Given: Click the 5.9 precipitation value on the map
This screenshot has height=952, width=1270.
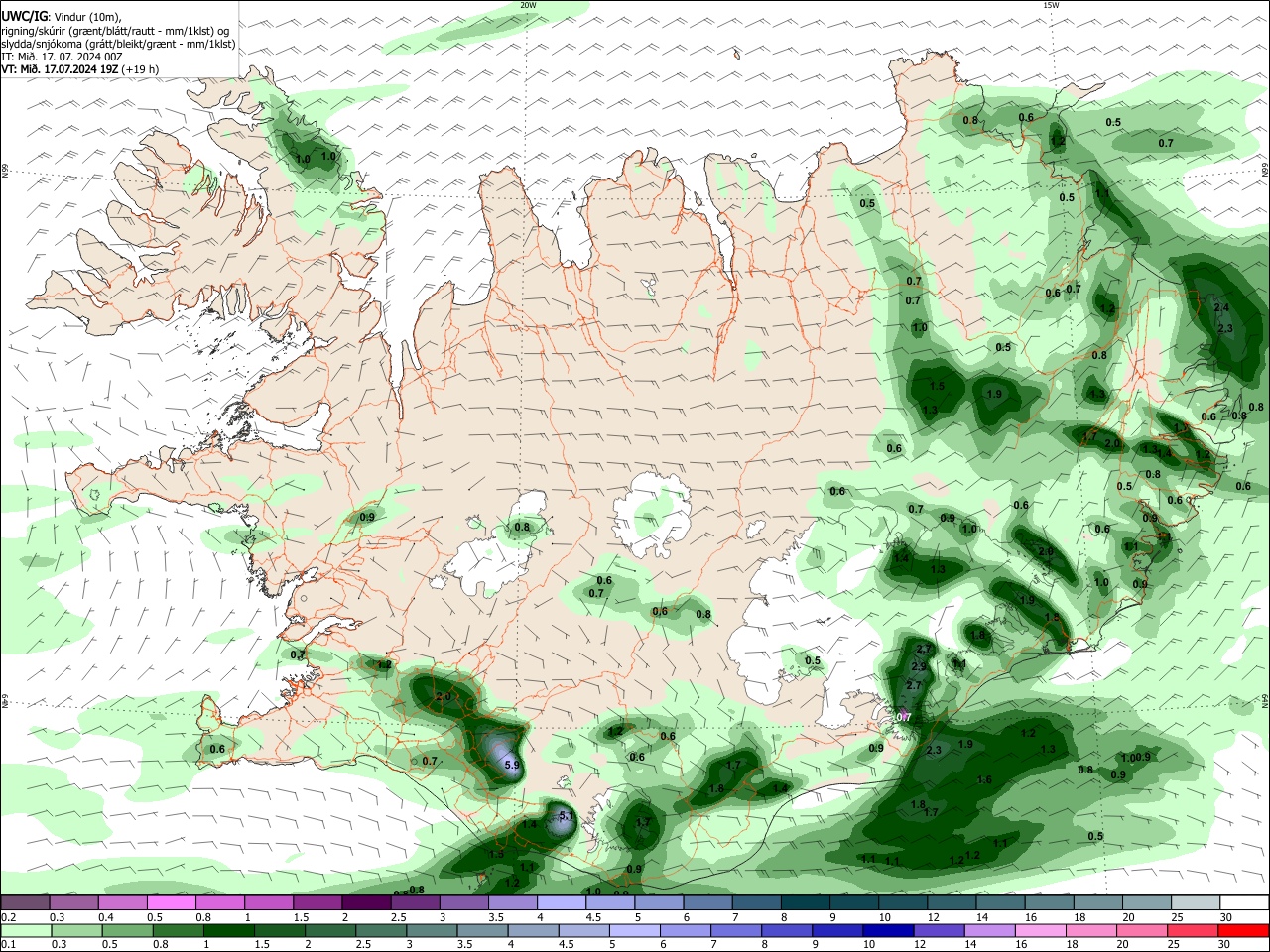Looking at the screenshot, I should tap(512, 765).
